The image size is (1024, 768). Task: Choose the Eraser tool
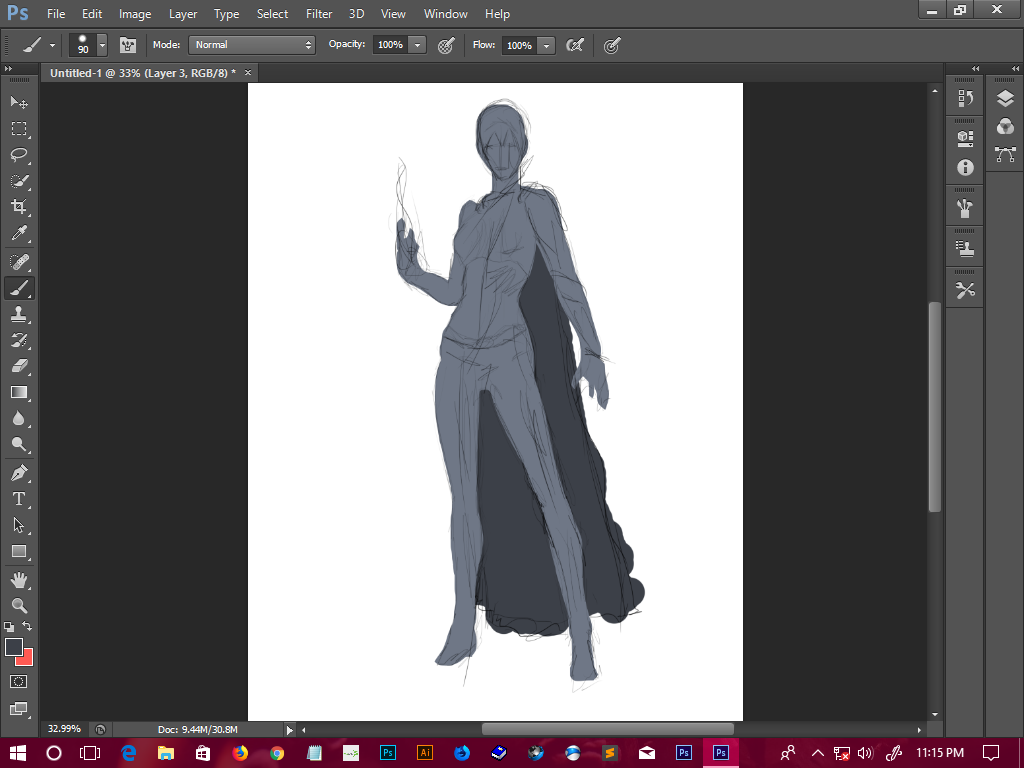click(x=19, y=366)
